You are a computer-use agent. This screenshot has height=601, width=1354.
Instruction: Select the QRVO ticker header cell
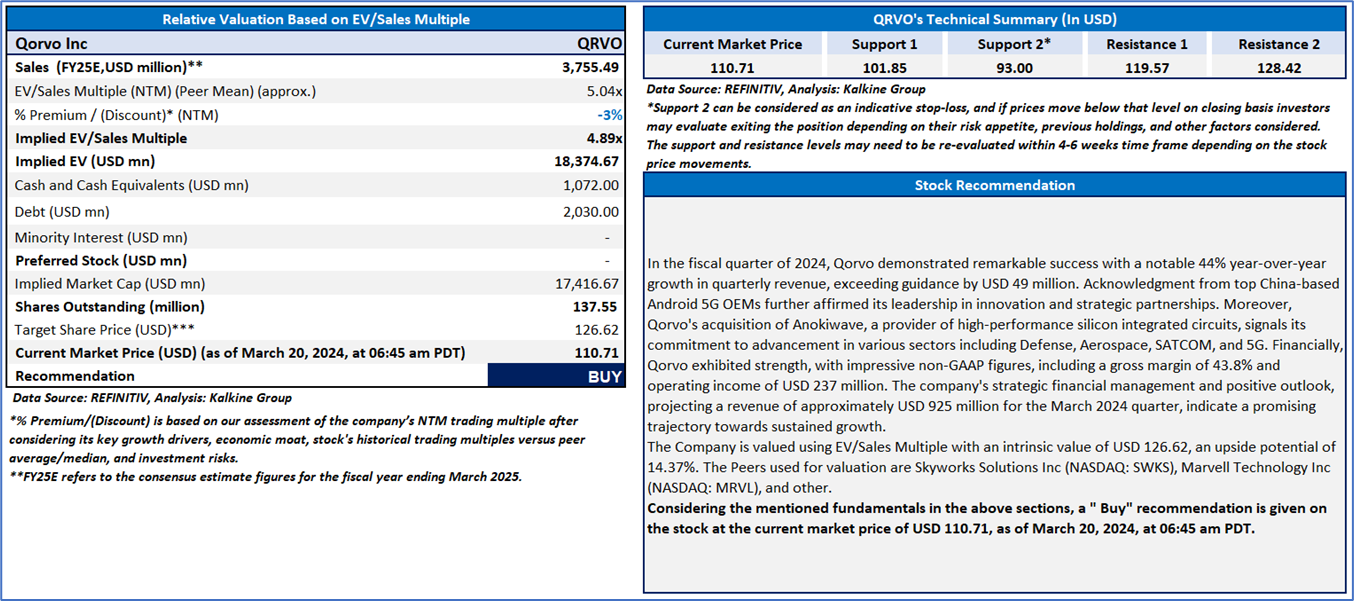click(600, 44)
